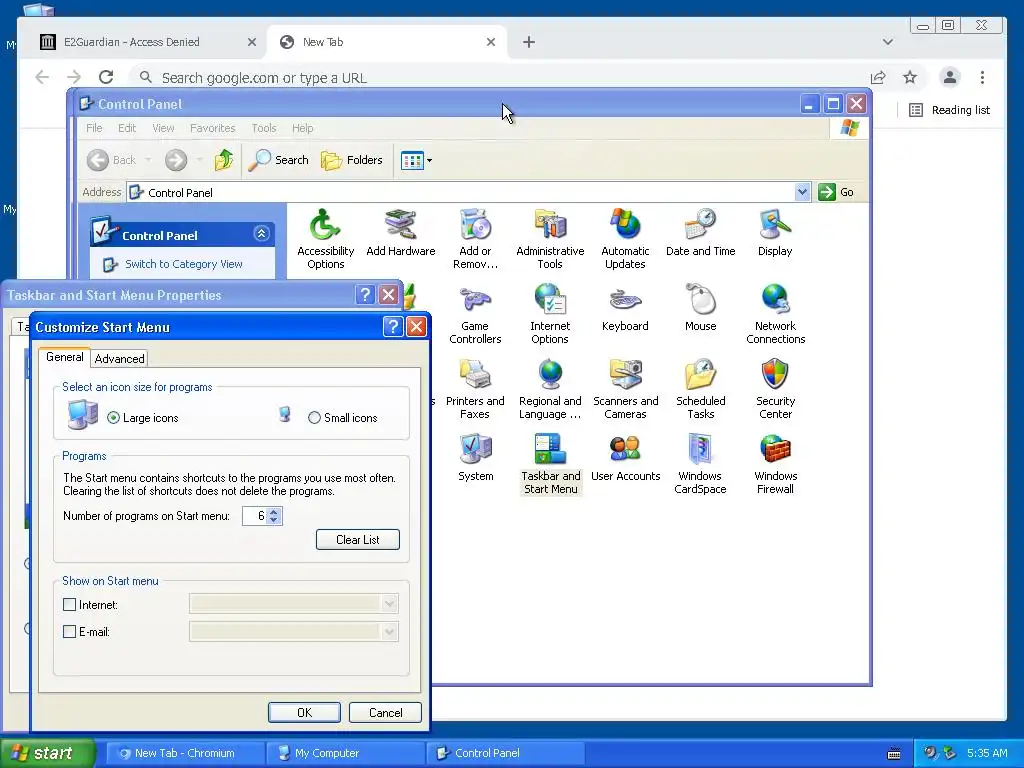1024x768 pixels.
Task: Open the Keyboard applet icon
Action: (625, 308)
